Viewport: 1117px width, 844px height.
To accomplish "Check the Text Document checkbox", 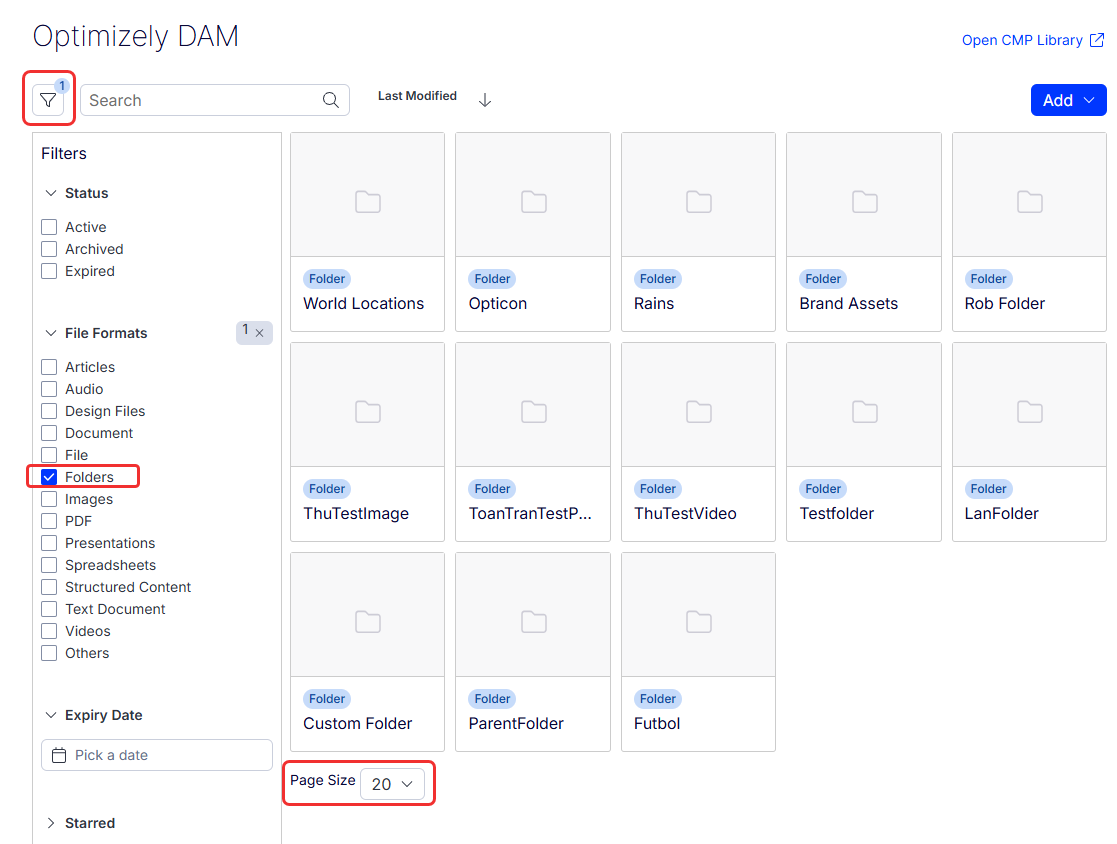I will (49, 609).
